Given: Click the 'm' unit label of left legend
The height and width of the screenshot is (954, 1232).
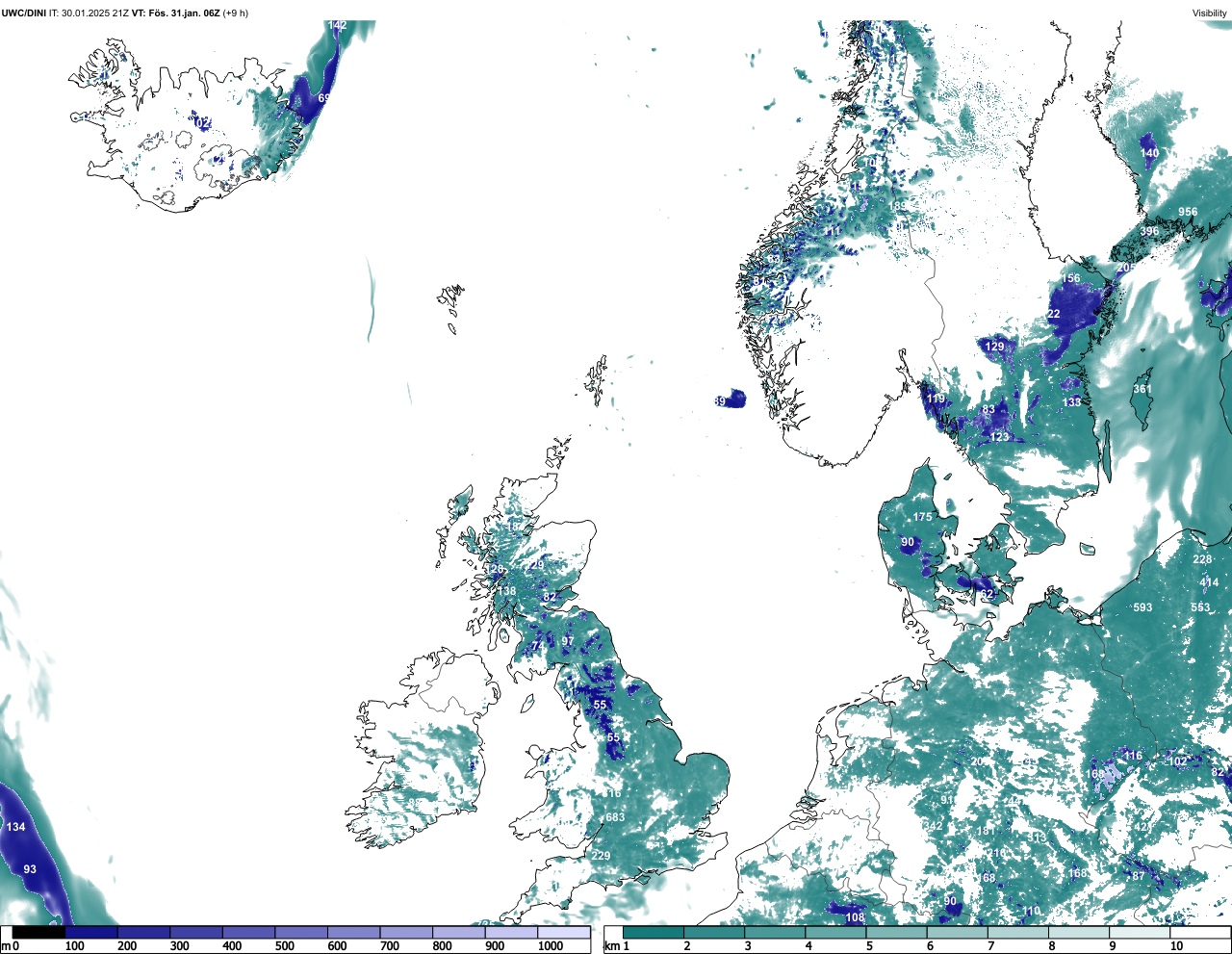Looking at the screenshot, I should 6,946.
